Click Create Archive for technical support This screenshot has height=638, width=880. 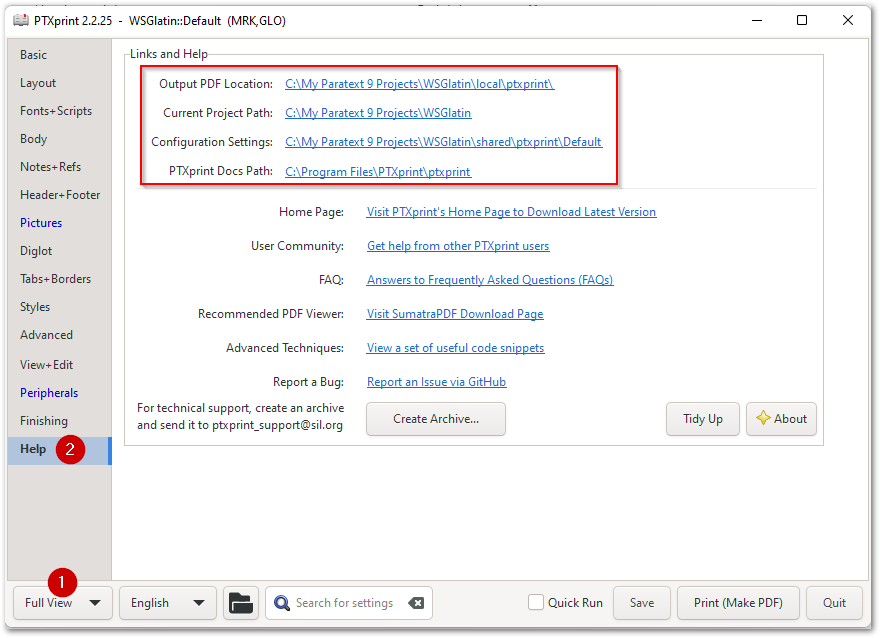pyautogui.click(x=435, y=418)
